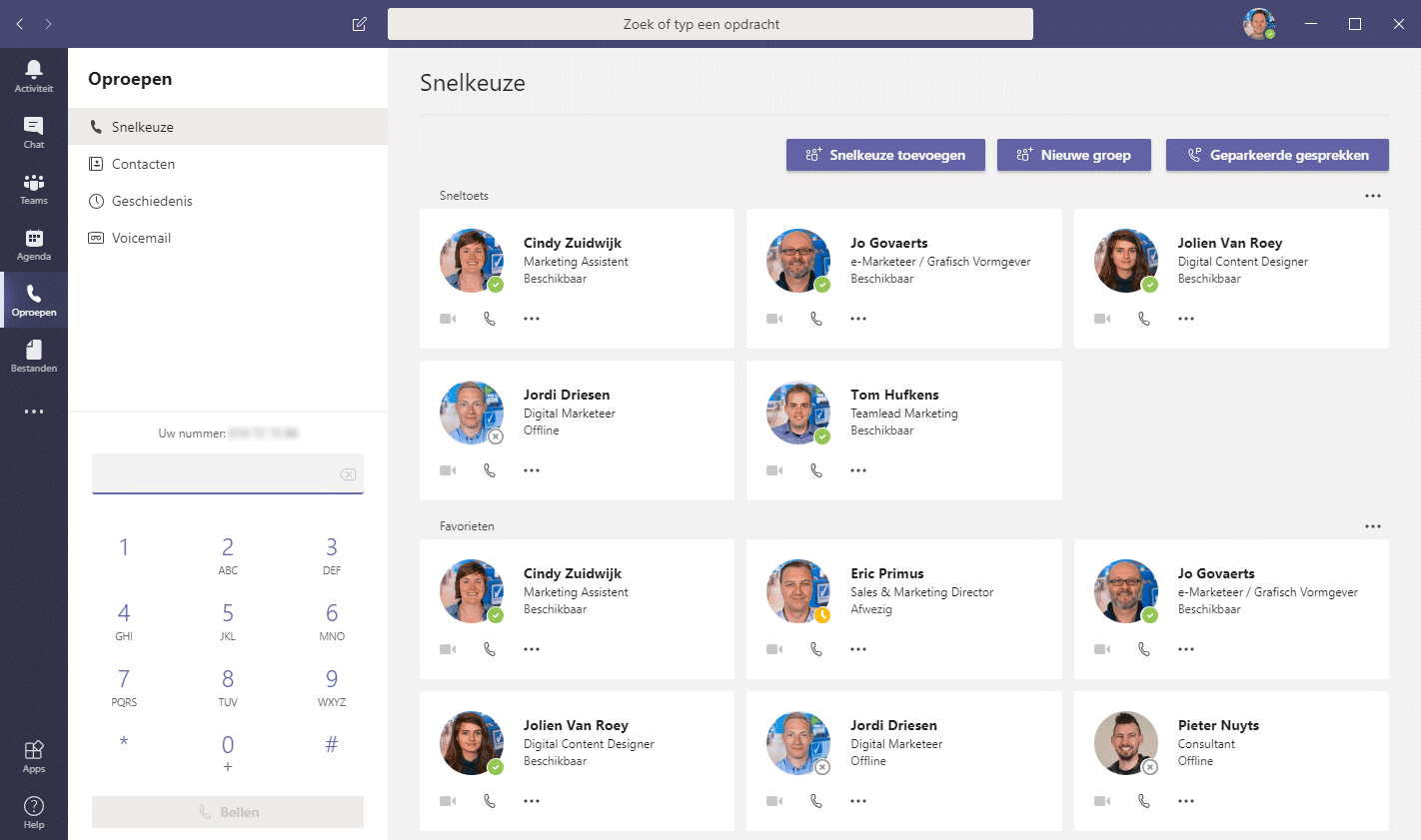
Task: Click the Snelkeuze page heading
Action: [473, 83]
